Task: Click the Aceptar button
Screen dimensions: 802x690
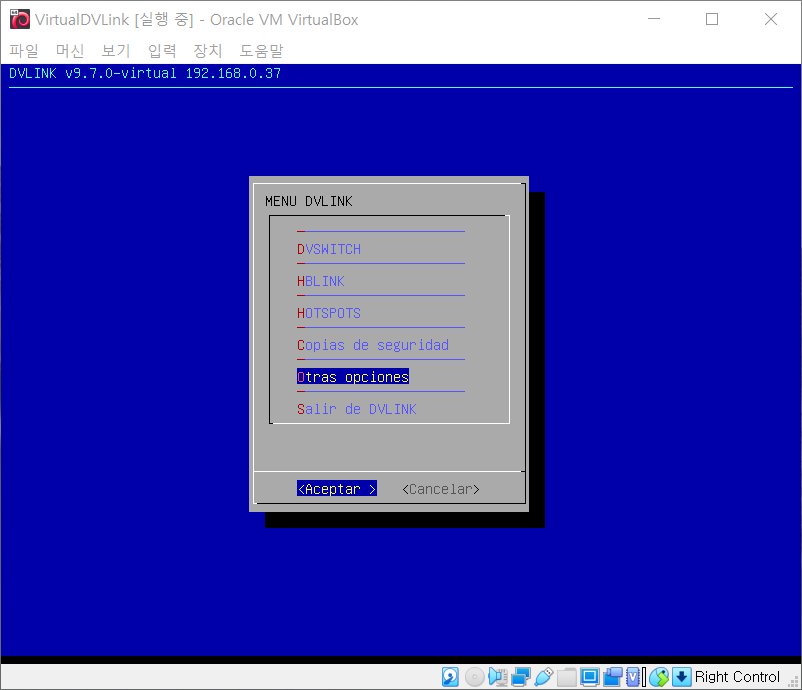Action: point(337,489)
